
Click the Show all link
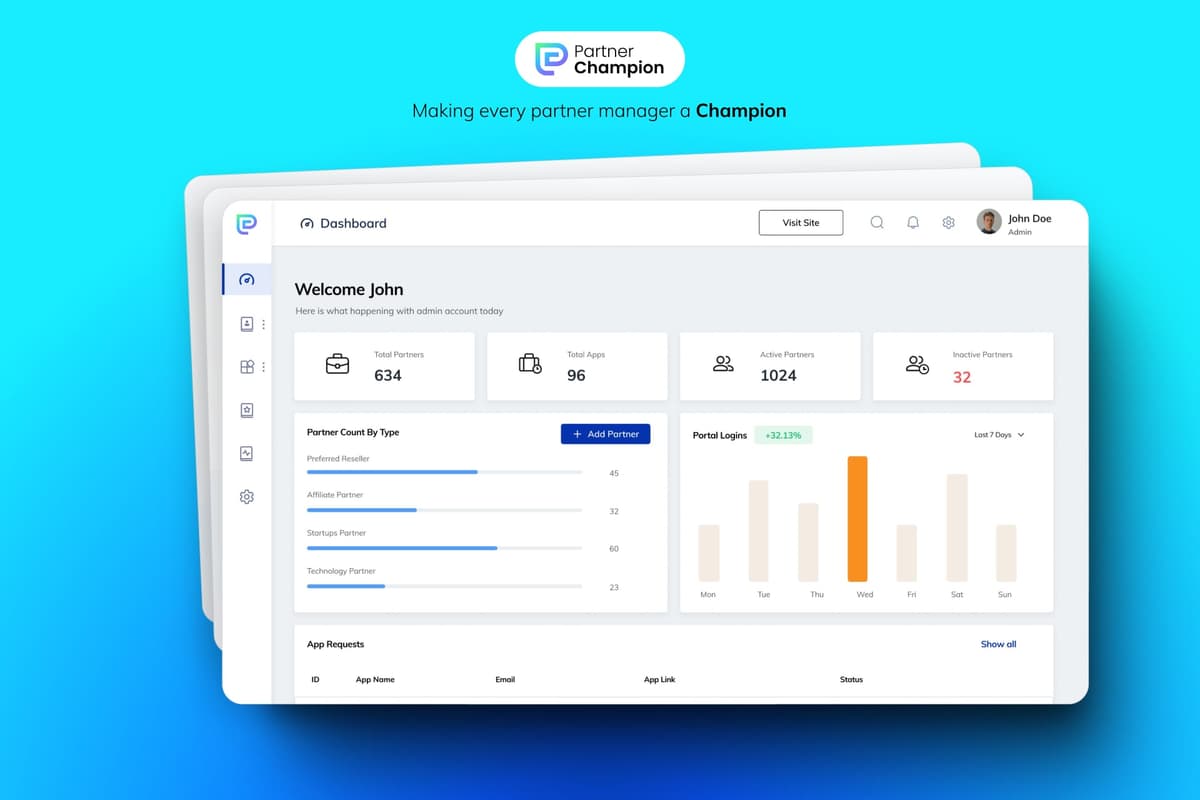(x=998, y=644)
